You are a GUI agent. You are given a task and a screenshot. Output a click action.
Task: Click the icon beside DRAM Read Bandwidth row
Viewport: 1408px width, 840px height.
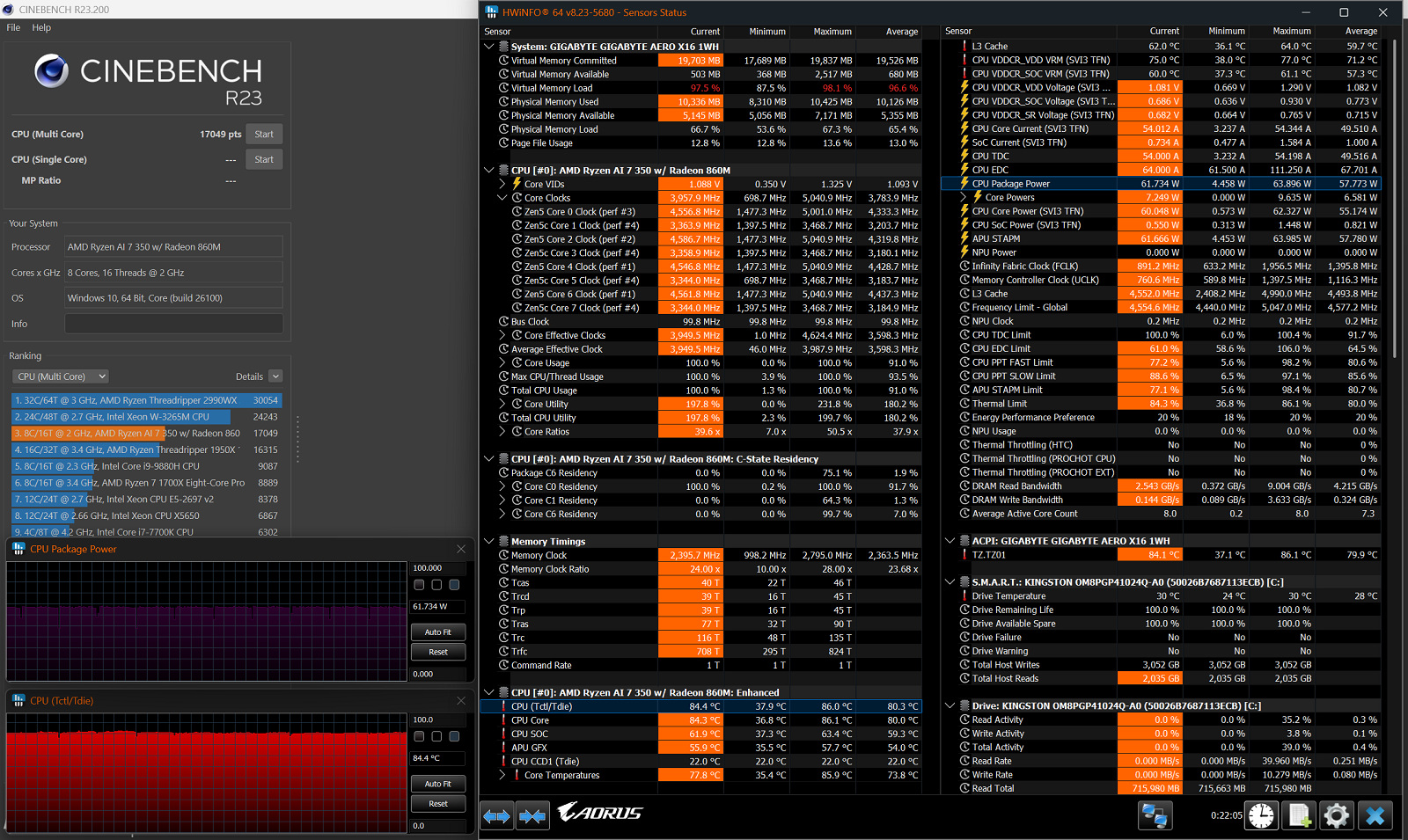point(964,486)
